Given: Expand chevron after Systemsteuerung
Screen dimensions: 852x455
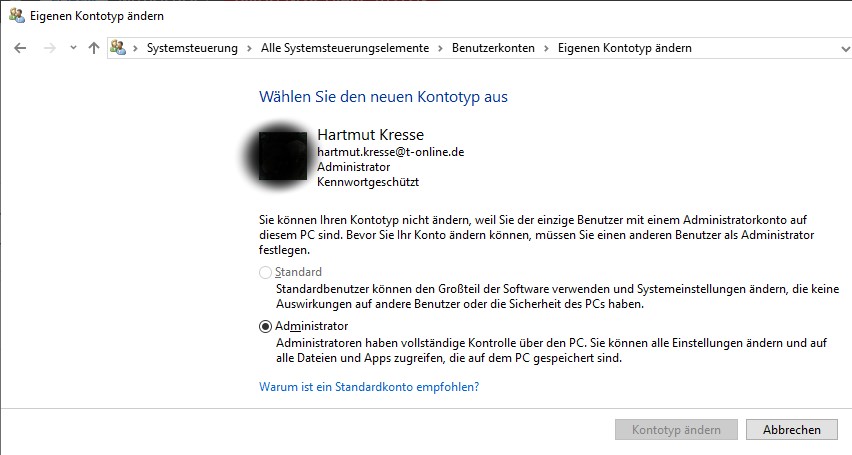Looking at the screenshot, I should 249,48.
